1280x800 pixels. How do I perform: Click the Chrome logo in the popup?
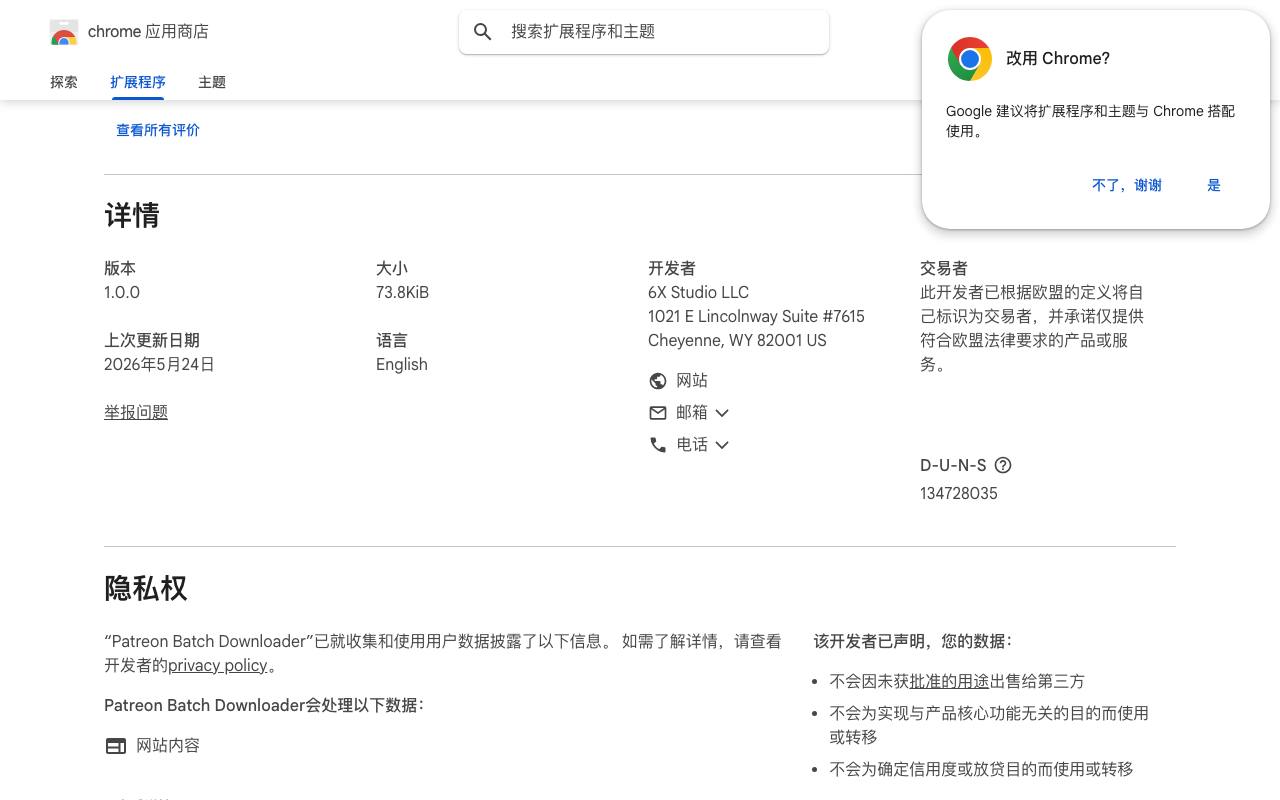point(970,59)
